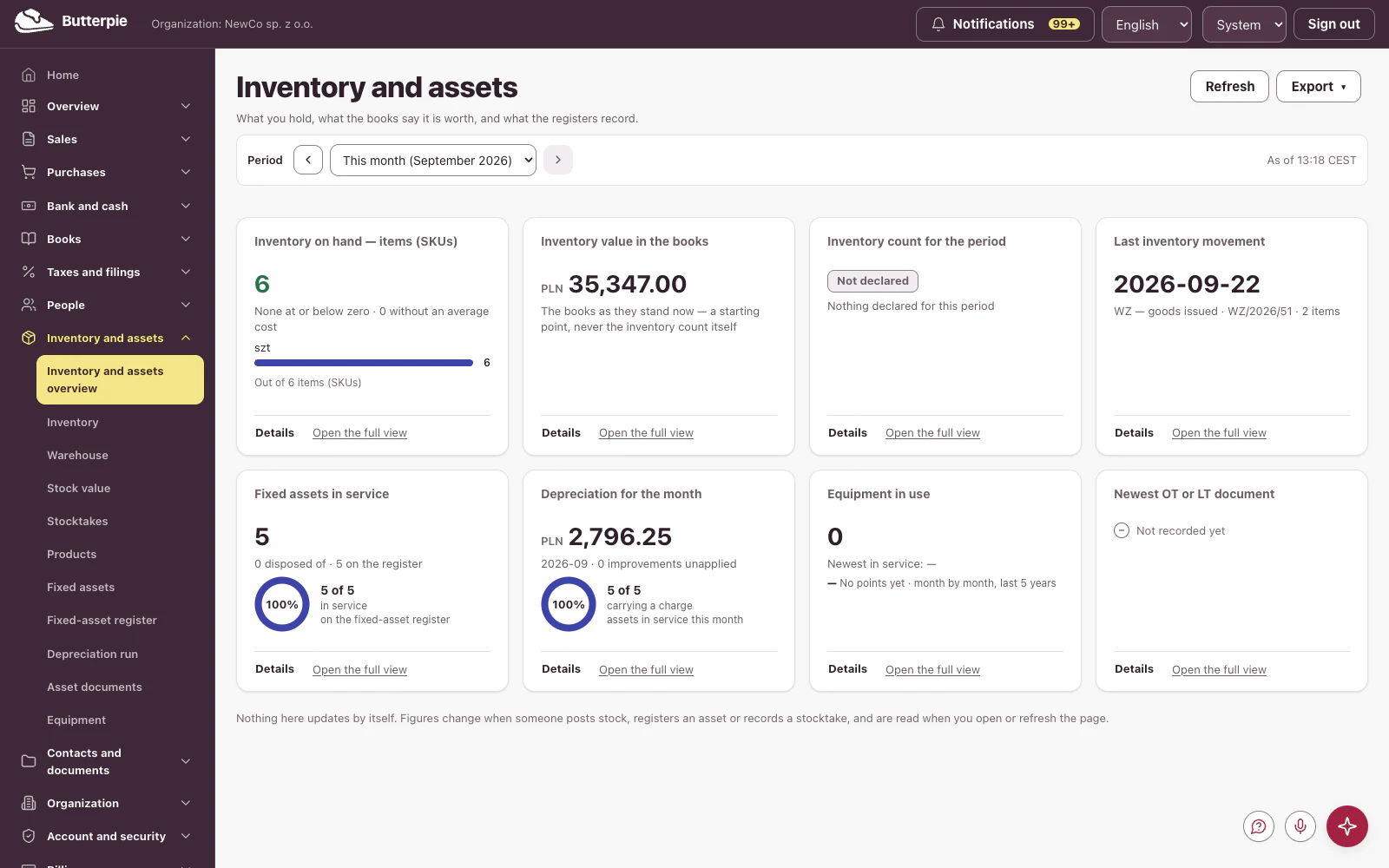Click the notifications bell icon
The width and height of the screenshot is (1389, 868).
click(x=938, y=24)
